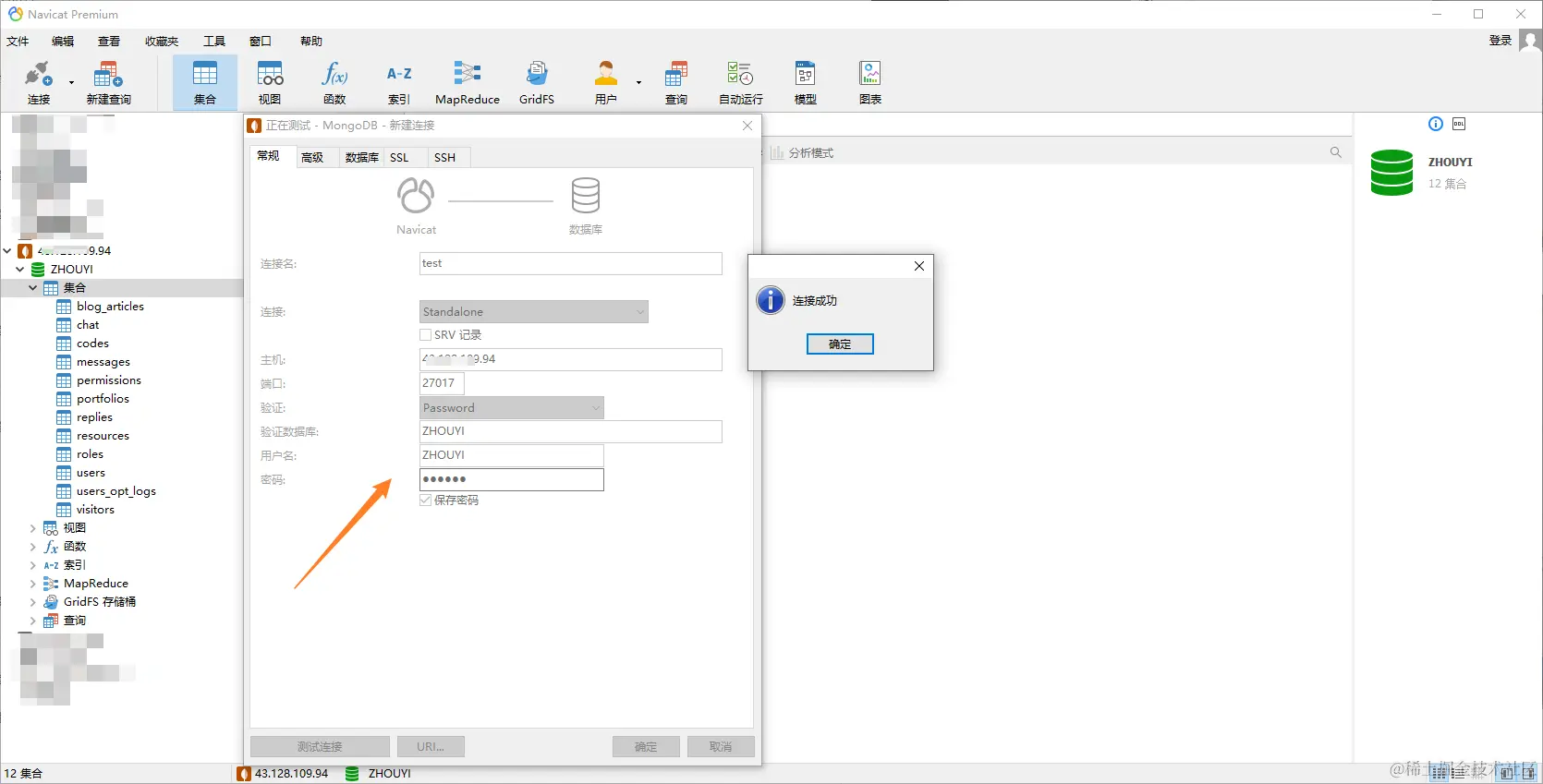Click the search magnifier icon in the object pane
This screenshot has width=1543, height=784.
tap(1336, 152)
